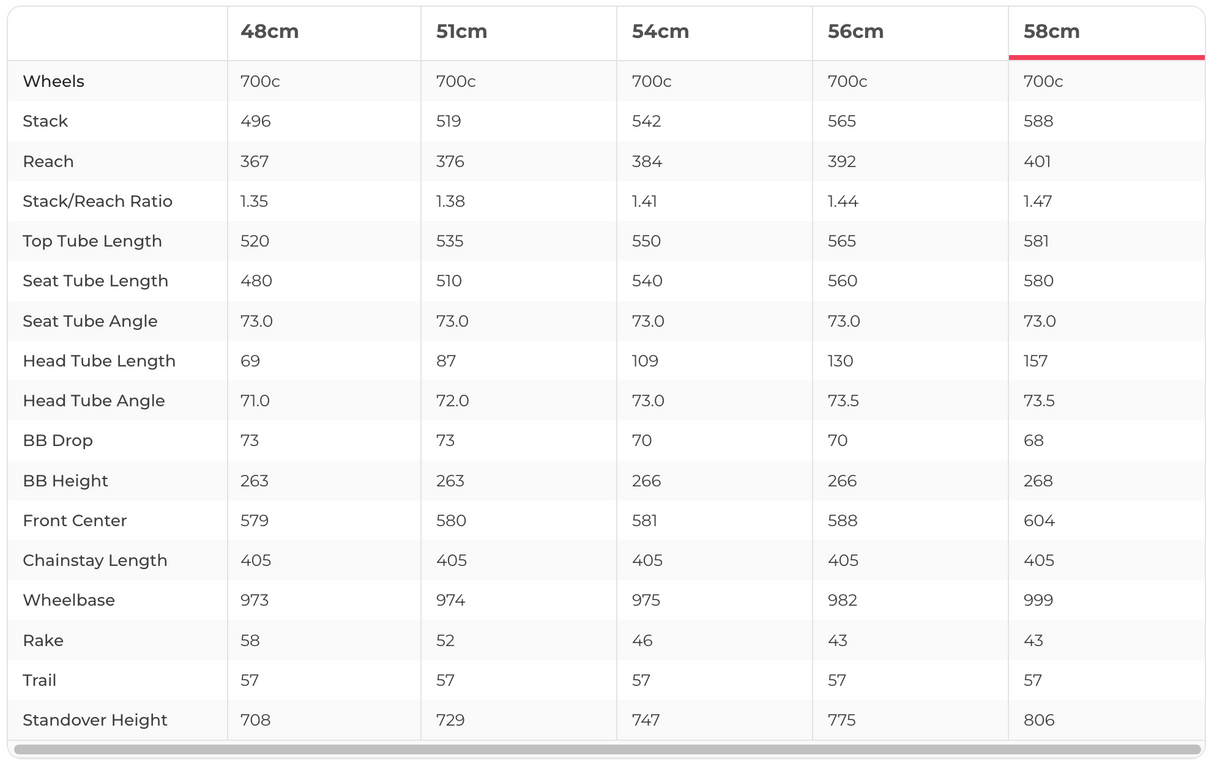The width and height of the screenshot is (1214, 766).
Task: Click the 58cm Front Center value 604
Action: click(x=1039, y=520)
